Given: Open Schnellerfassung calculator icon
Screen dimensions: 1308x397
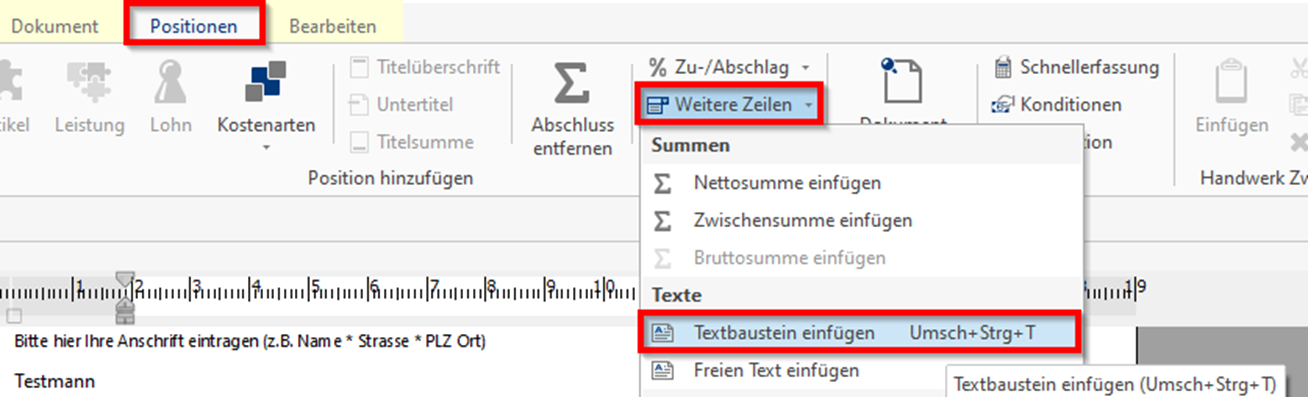Looking at the screenshot, I should [x=1002, y=67].
